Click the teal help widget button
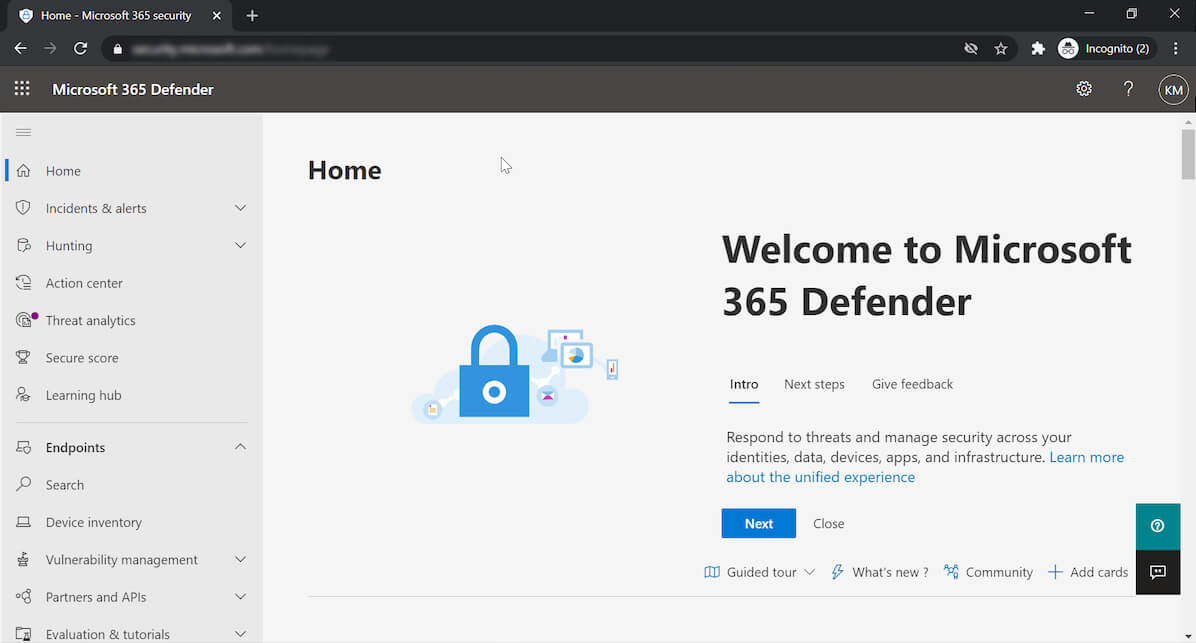The image size is (1196, 643). pos(1157,526)
